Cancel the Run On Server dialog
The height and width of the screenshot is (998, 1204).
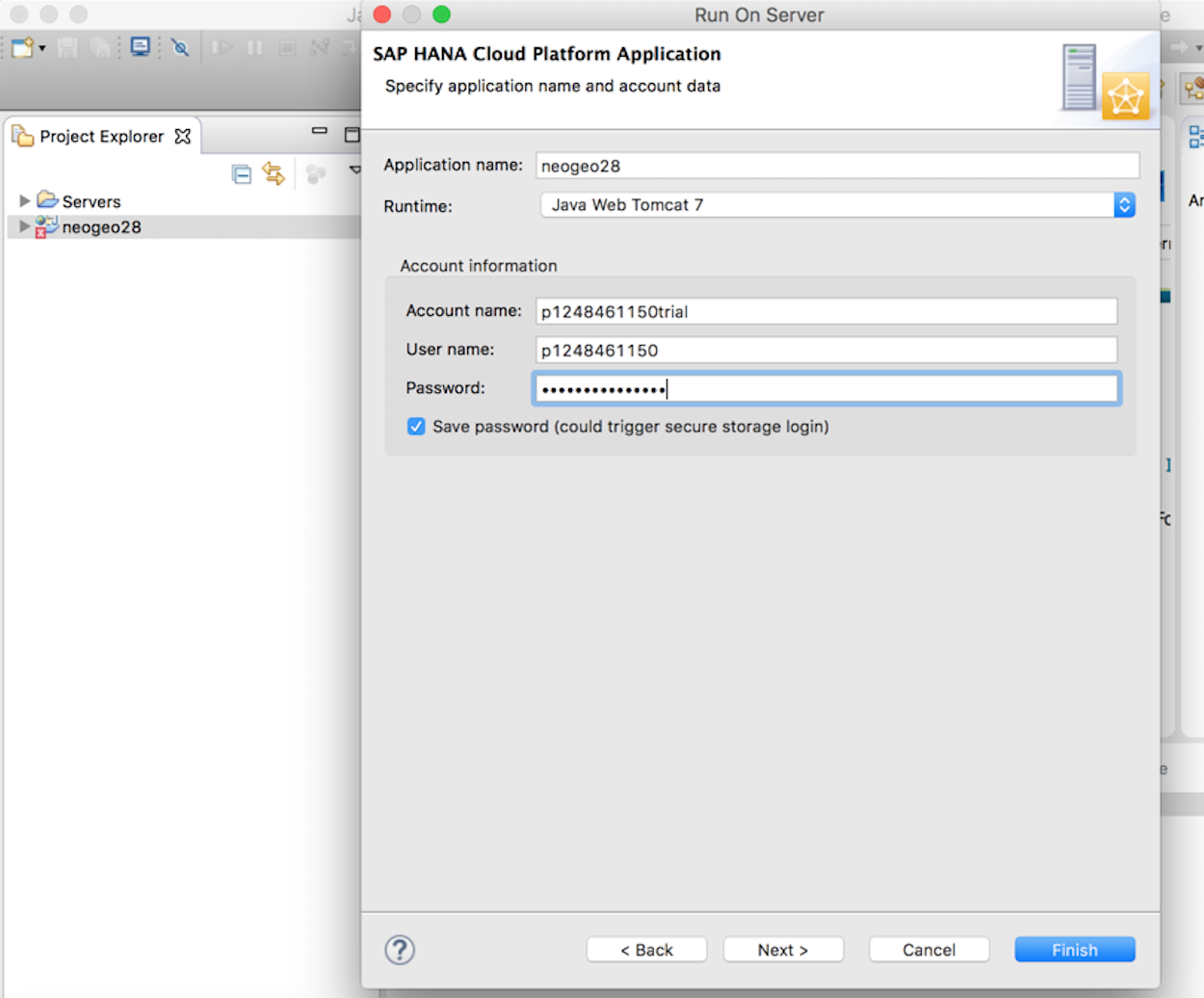click(x=929, y=950)
